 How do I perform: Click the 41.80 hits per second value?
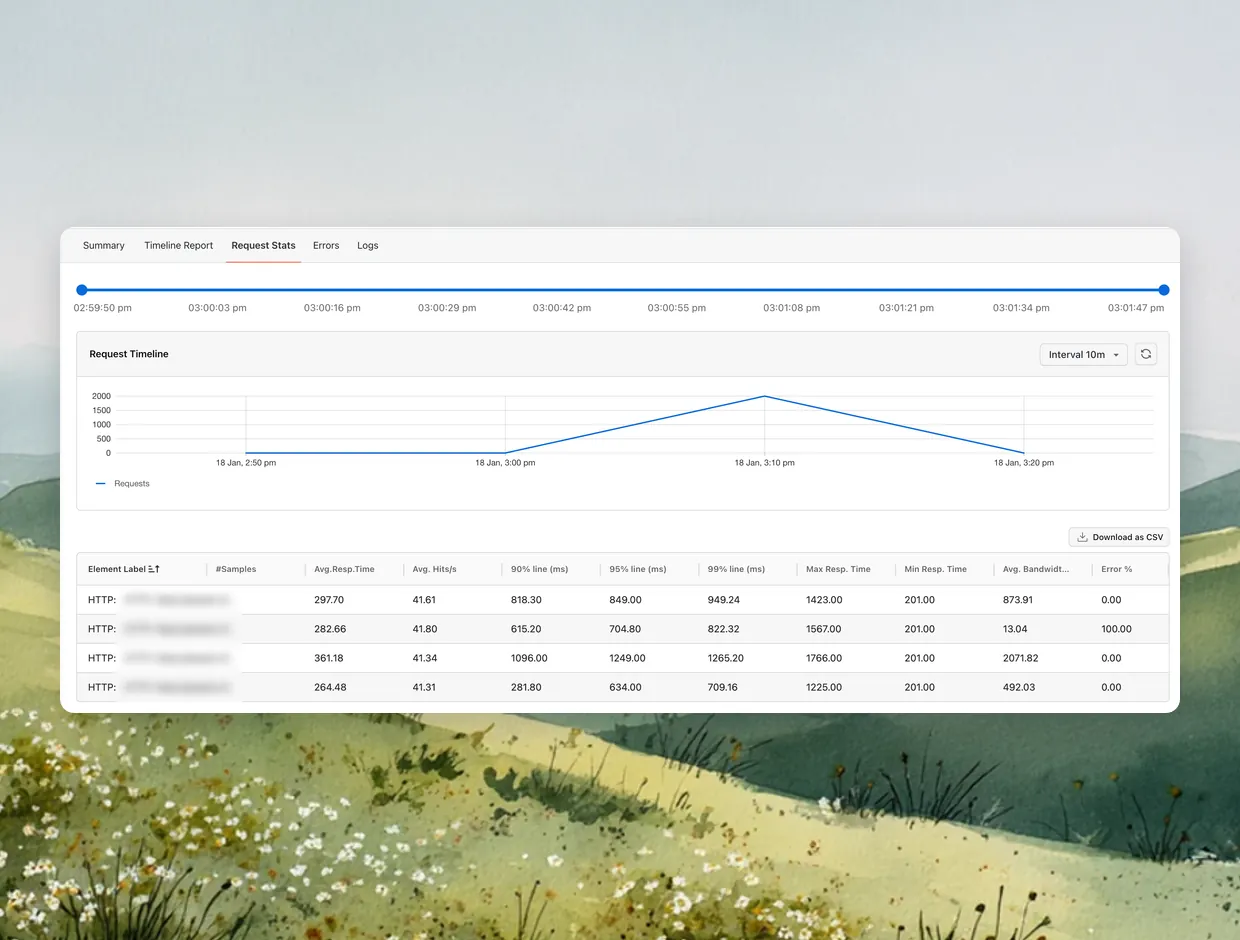pos(424,629)
